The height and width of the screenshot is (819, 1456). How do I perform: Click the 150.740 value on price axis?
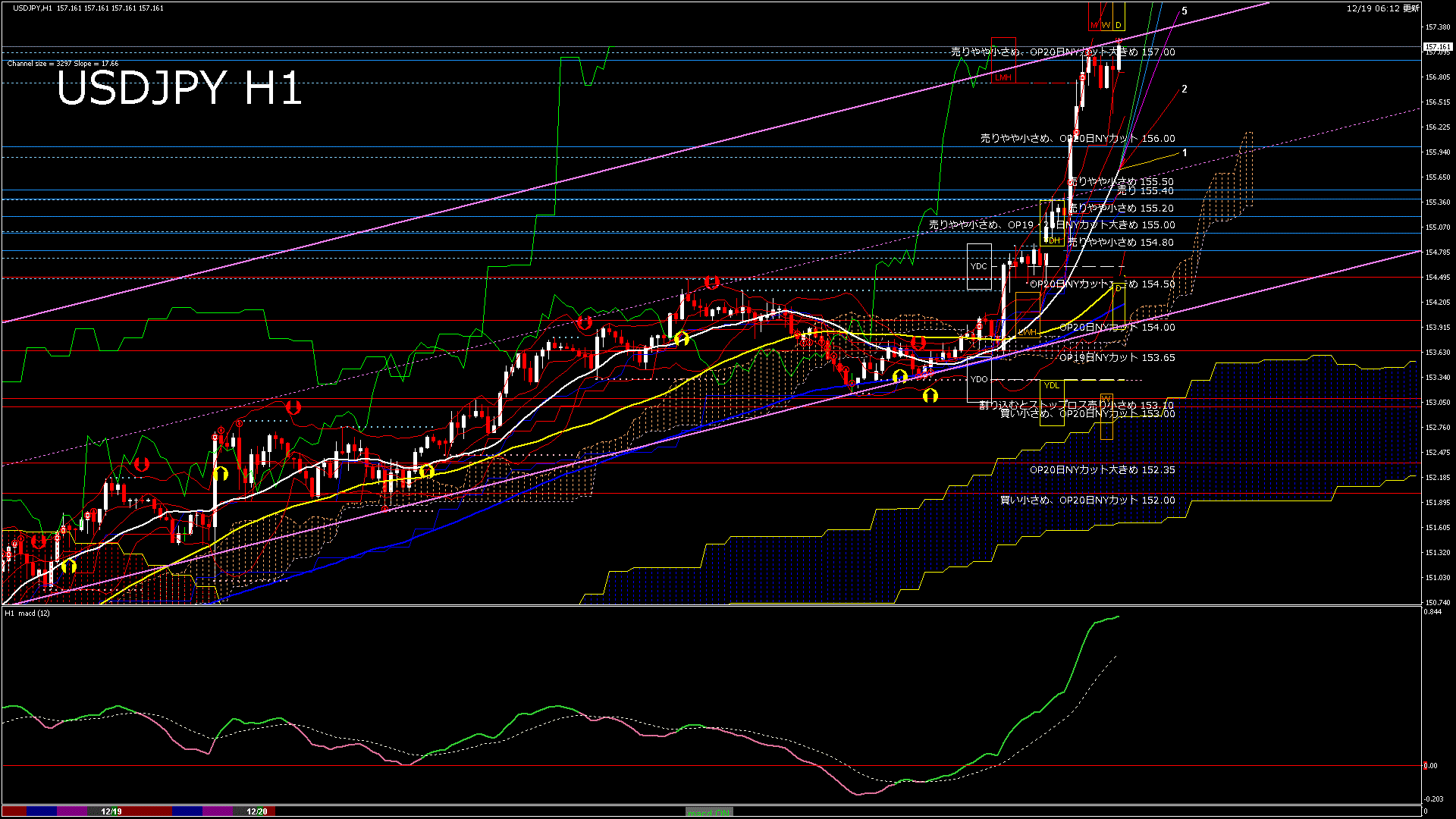[x=1437, y=603]
